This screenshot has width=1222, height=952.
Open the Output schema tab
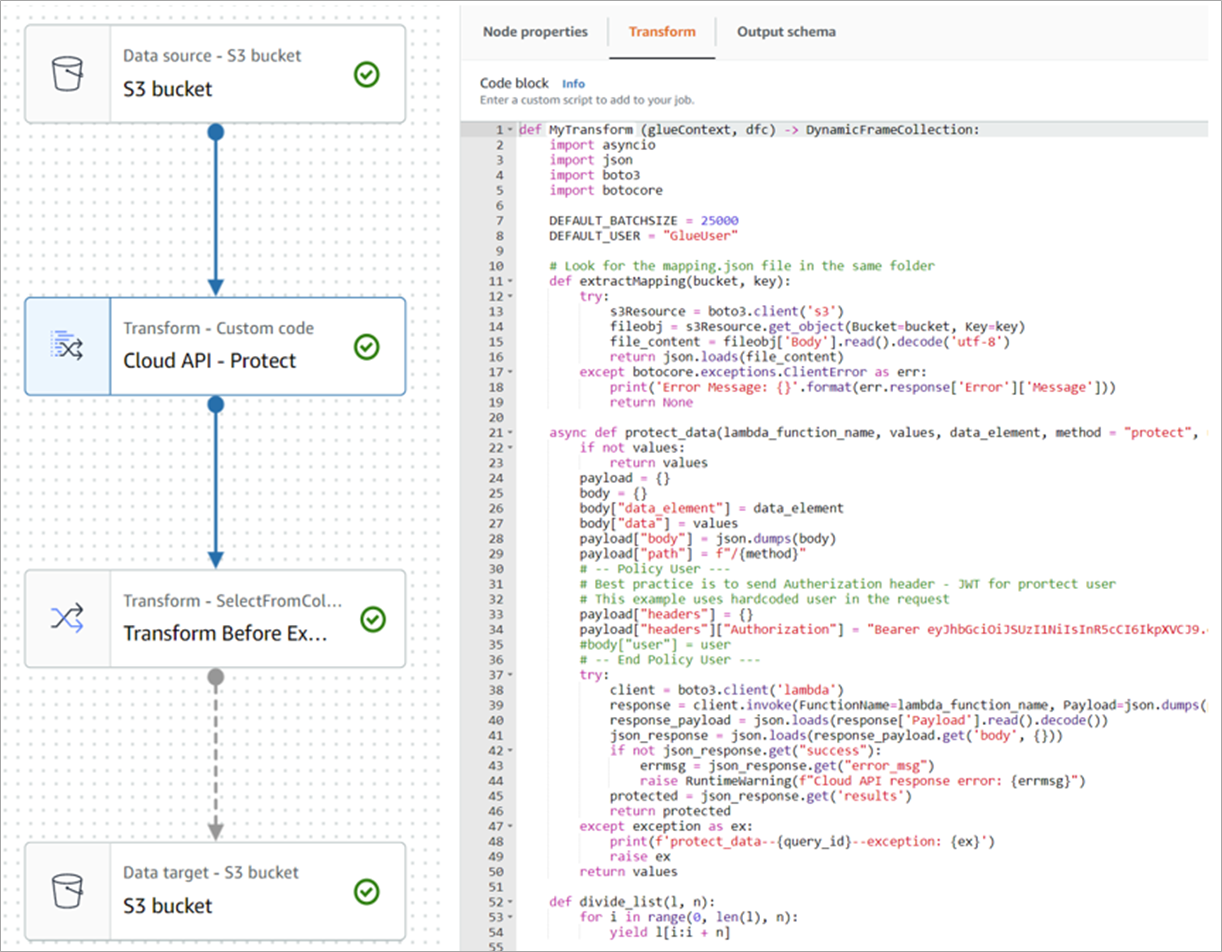pos(786,32)
